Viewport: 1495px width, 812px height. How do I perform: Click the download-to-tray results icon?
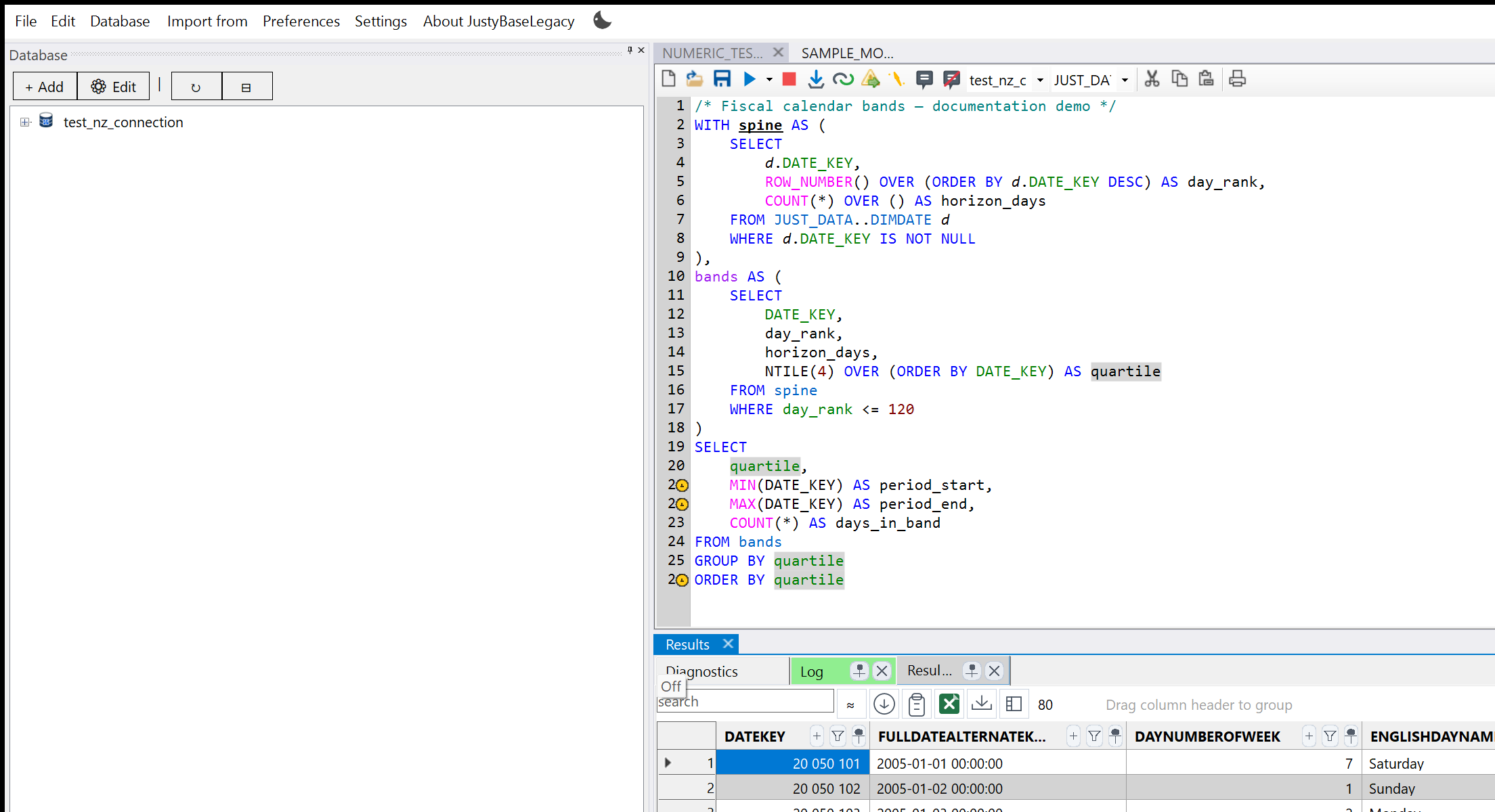click(982, 704)
